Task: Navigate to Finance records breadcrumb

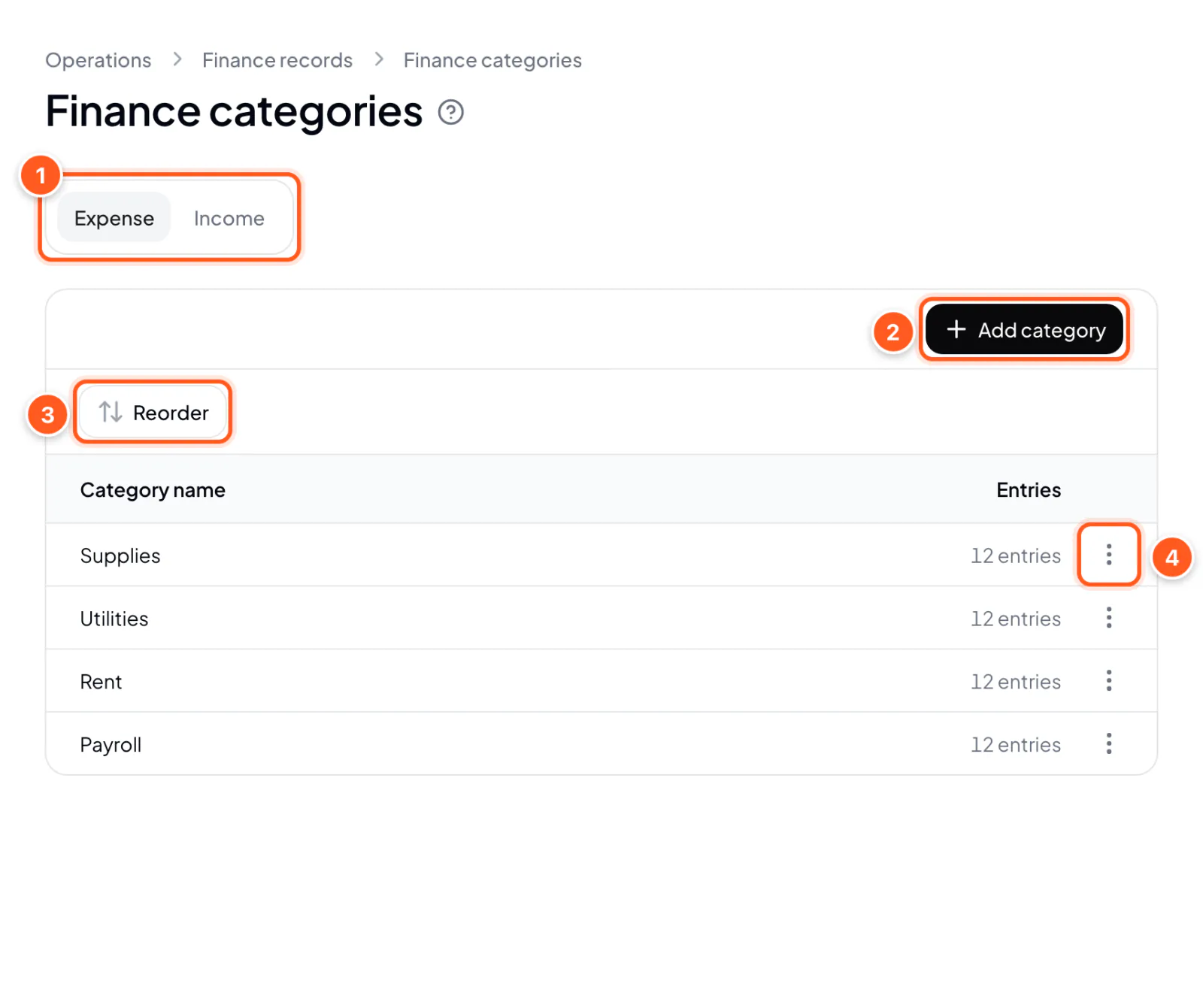Action: 277,60
